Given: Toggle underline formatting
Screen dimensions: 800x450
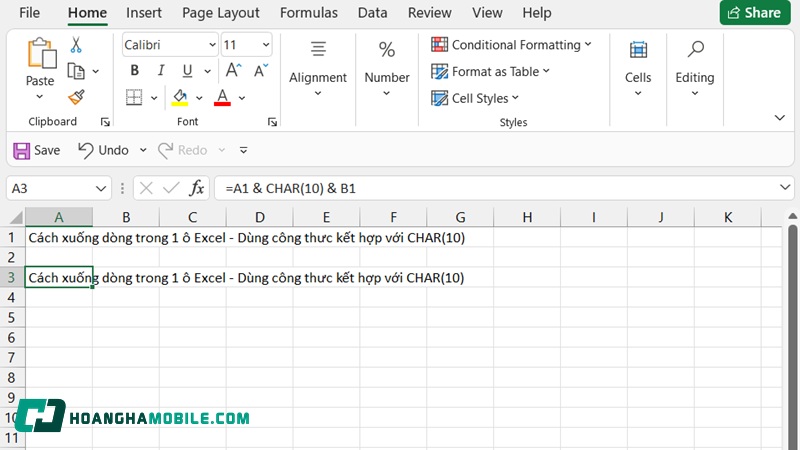Looking at the screenshot, I should point(187,70).
